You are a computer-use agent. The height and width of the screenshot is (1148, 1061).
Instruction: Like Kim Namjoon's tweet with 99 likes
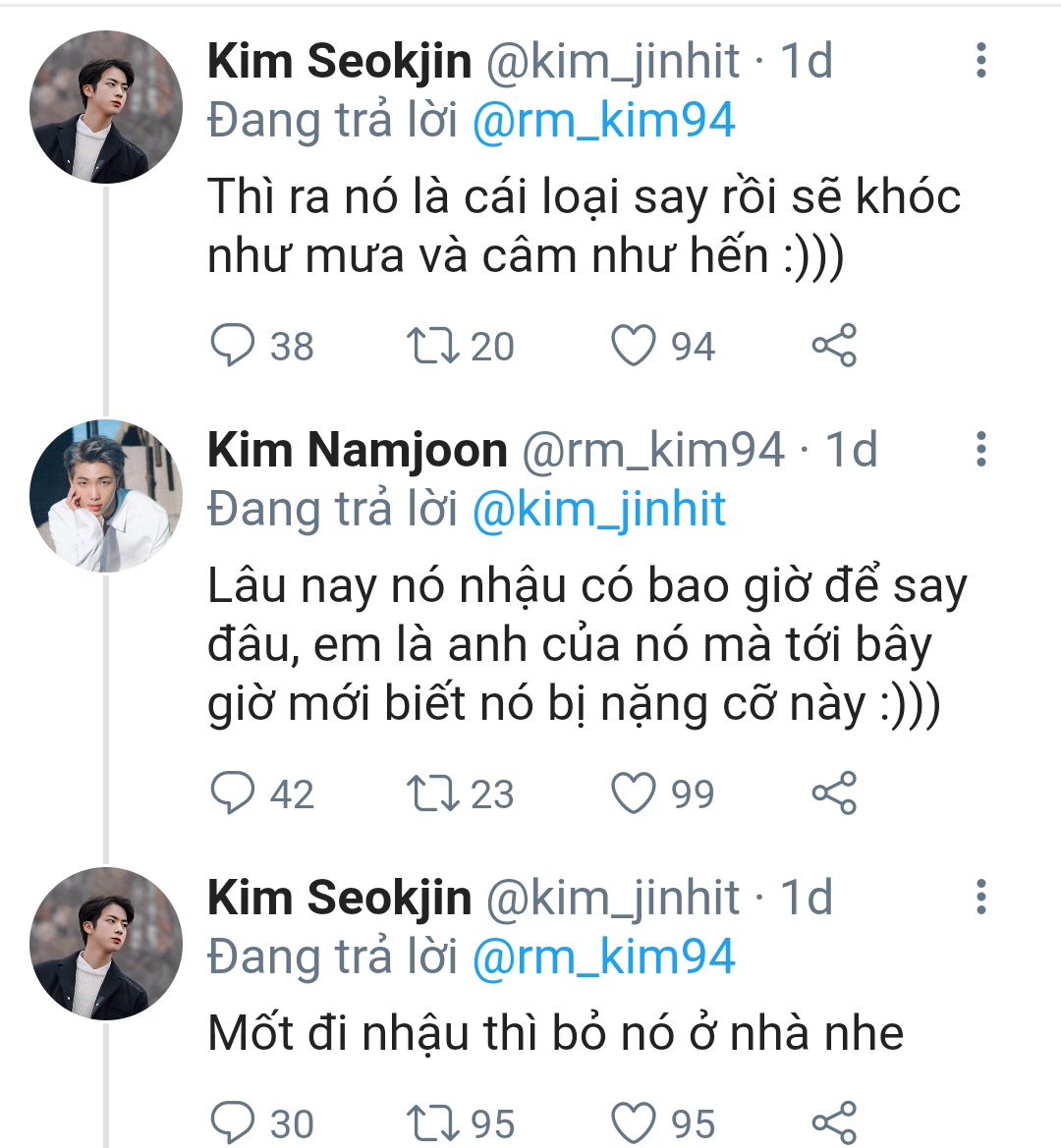point(634,793)
